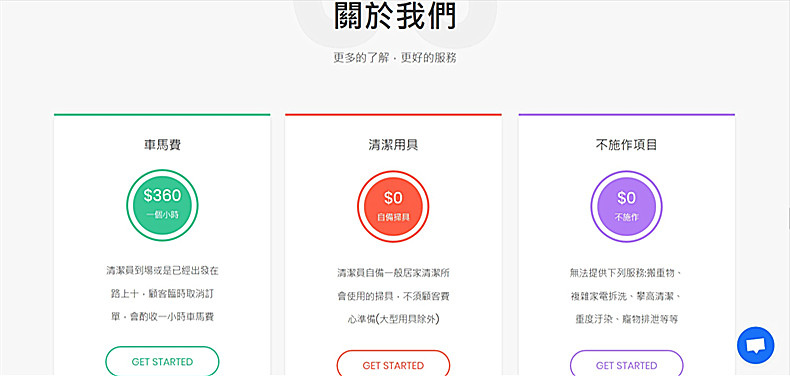Click the line 心準備(大型用具除外)
Image resolution: width=790 pixels, height=376 pixels.
tap(393, 320)
